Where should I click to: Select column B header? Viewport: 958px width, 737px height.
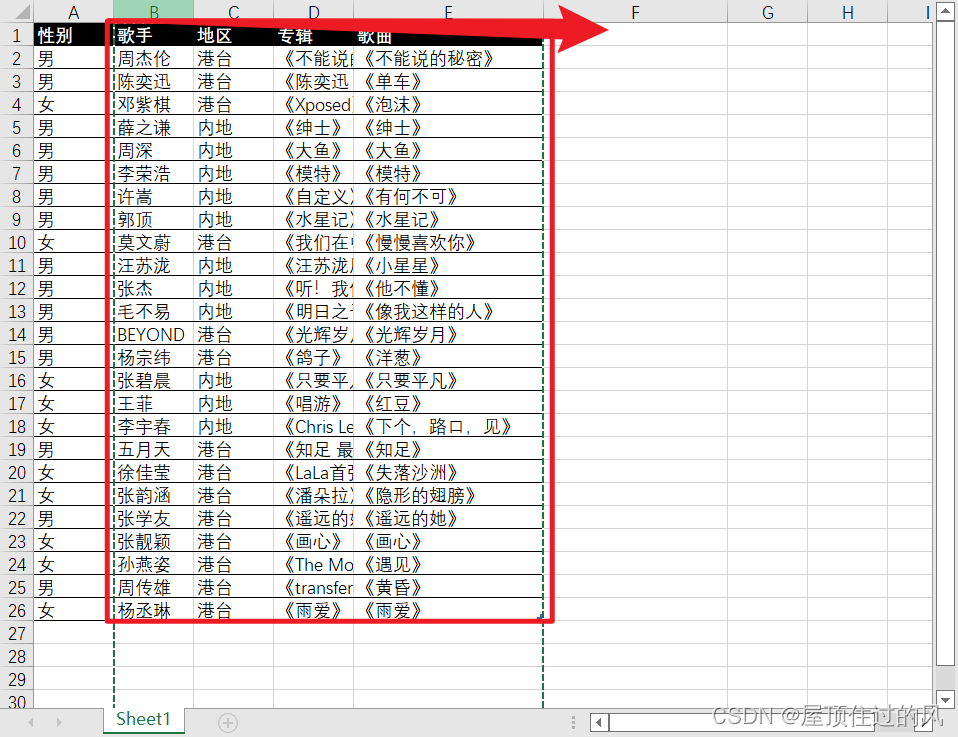coord(153,12)
